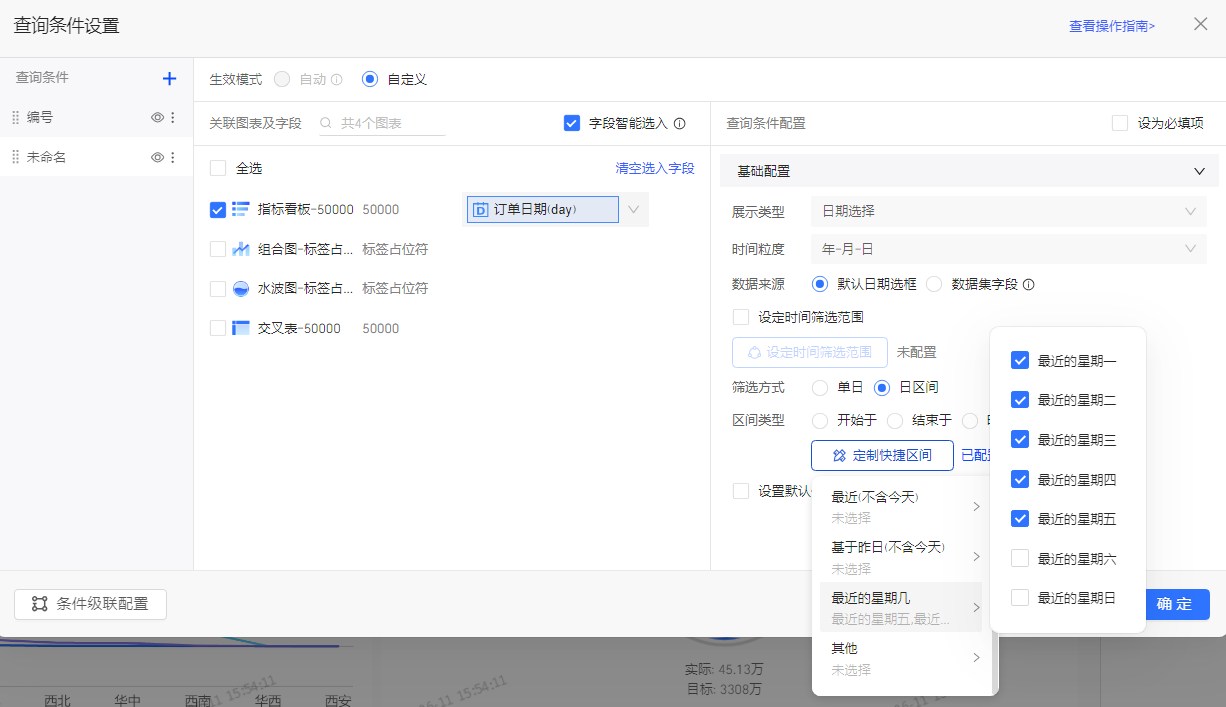Open 最近(不含今天) submenu
The width and height of the screenshot is (1226, 707).
click(901, 506)
